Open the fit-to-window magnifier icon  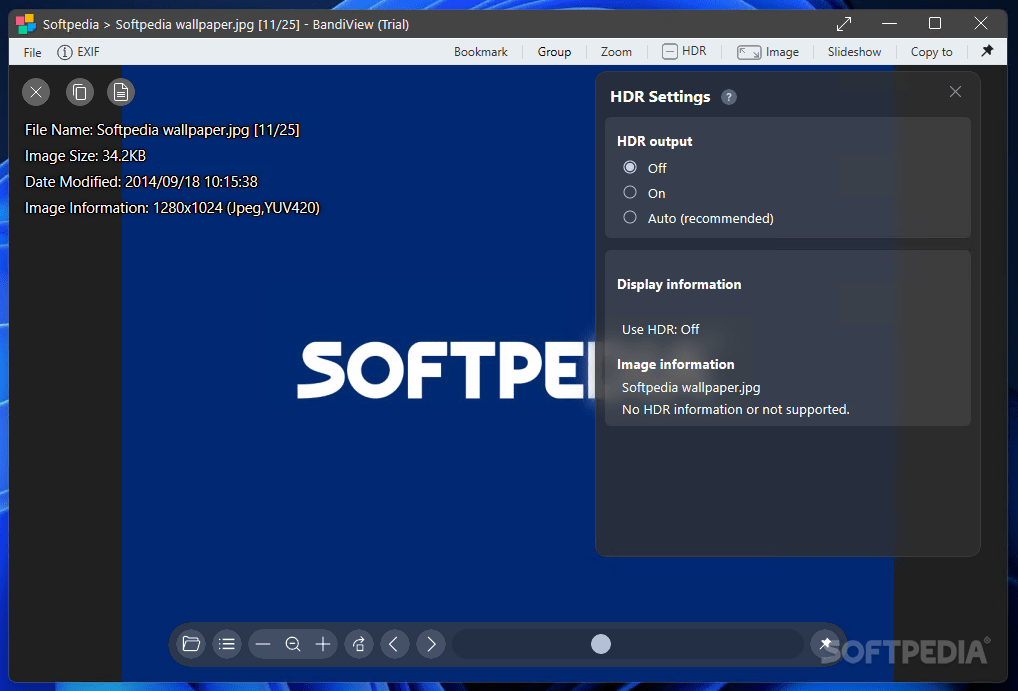[294, 644]
